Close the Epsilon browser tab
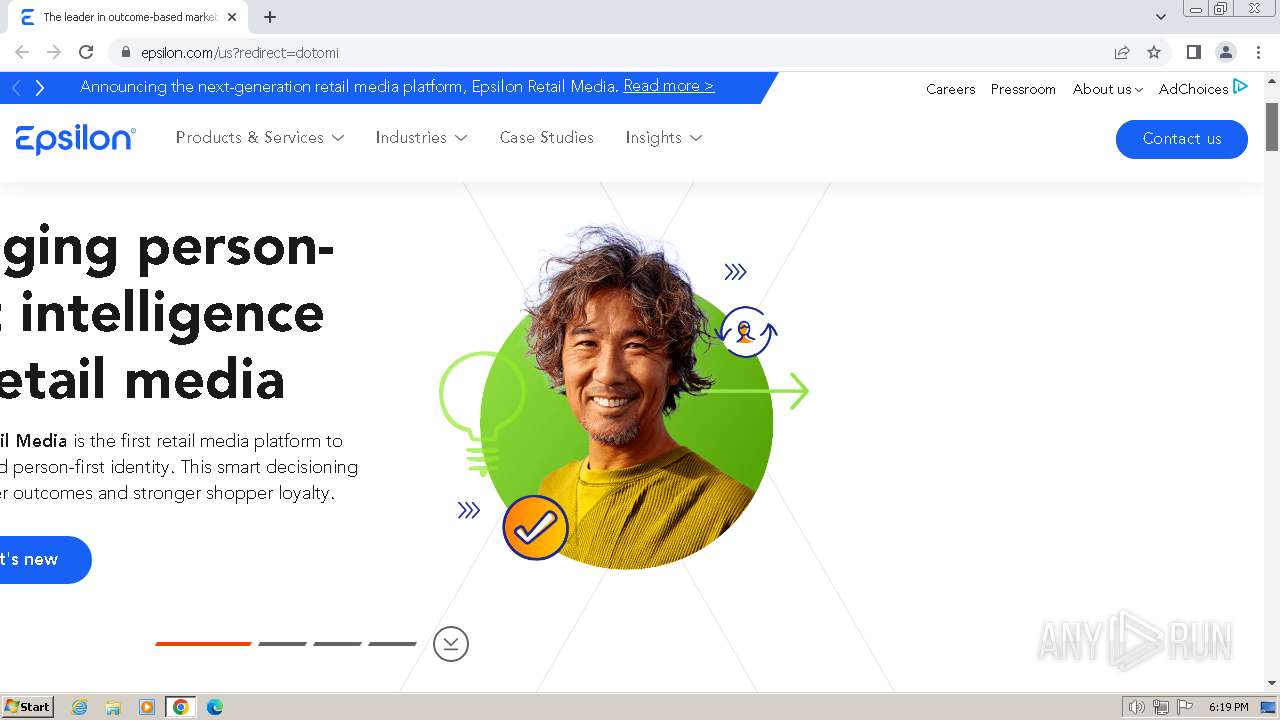Viewport: 1280px width, 720px height. point(232,17)
